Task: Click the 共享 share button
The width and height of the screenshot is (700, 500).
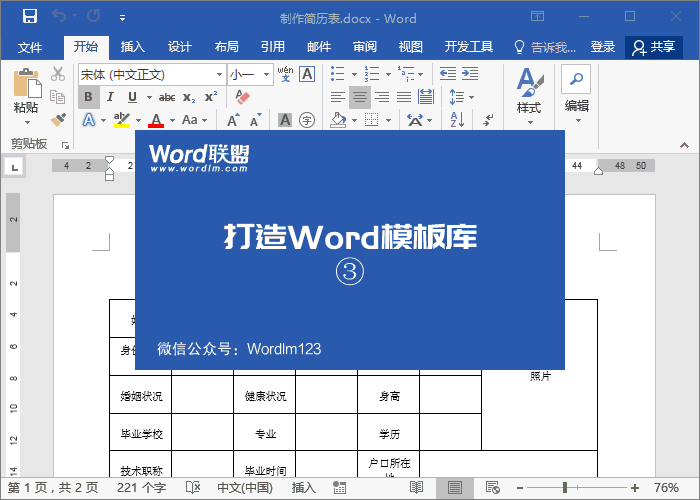Action: coord(654,47)
